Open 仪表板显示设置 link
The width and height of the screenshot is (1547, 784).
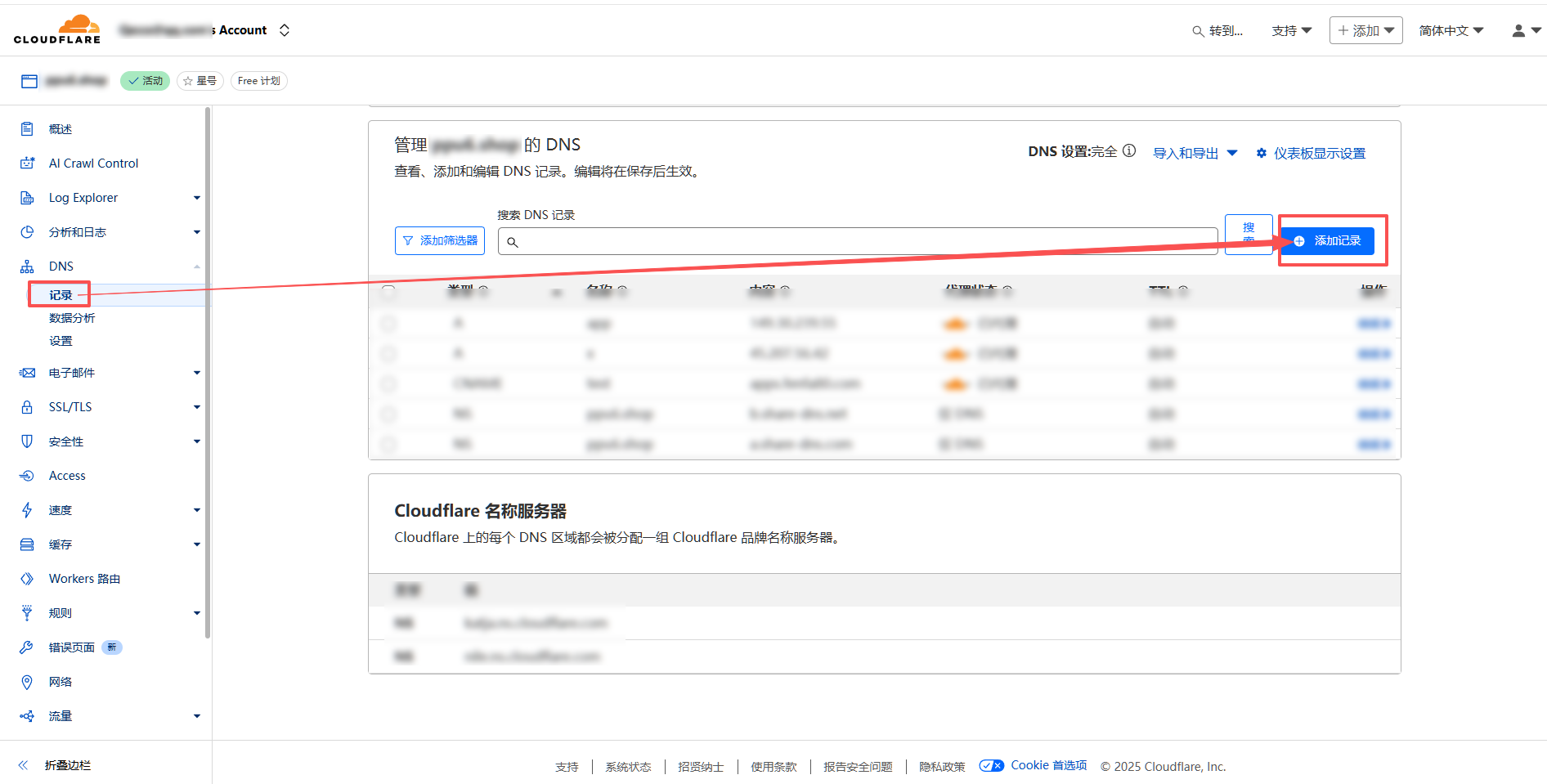[x=1311, y=153]
